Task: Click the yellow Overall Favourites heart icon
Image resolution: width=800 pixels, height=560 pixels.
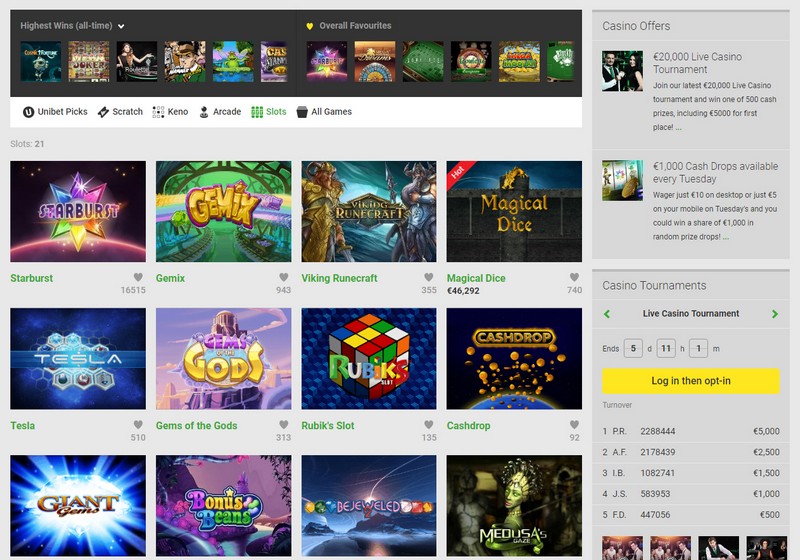Action: [309, 26]
